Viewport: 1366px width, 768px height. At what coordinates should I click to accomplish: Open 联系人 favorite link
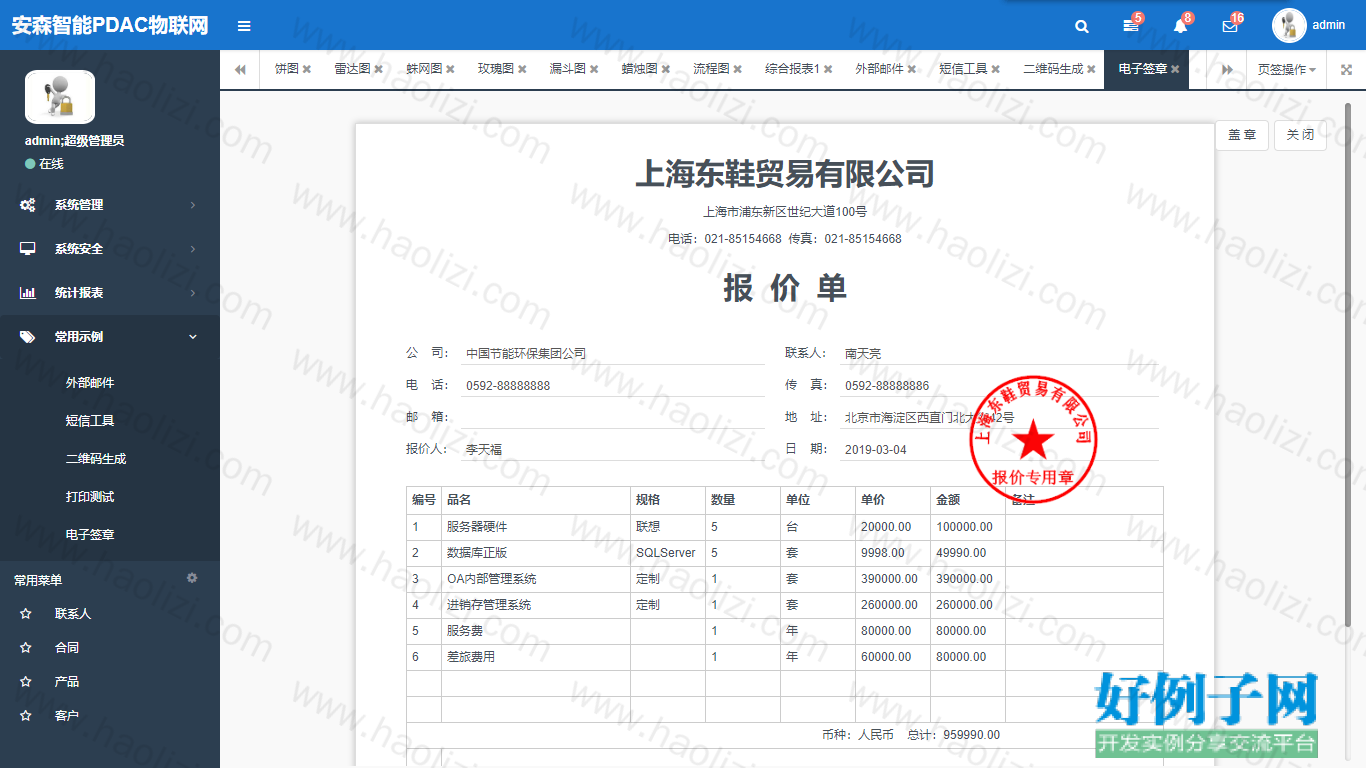click(73, 614)
